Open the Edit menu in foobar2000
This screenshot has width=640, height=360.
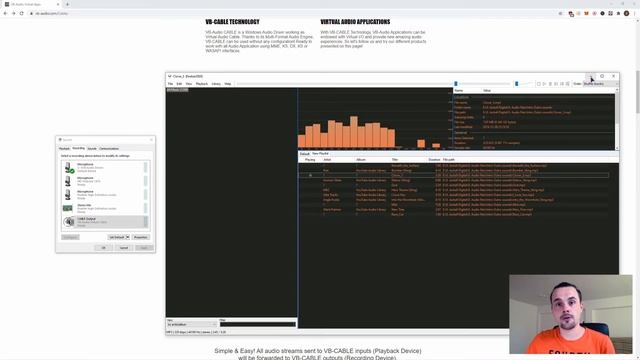point(179,84)
